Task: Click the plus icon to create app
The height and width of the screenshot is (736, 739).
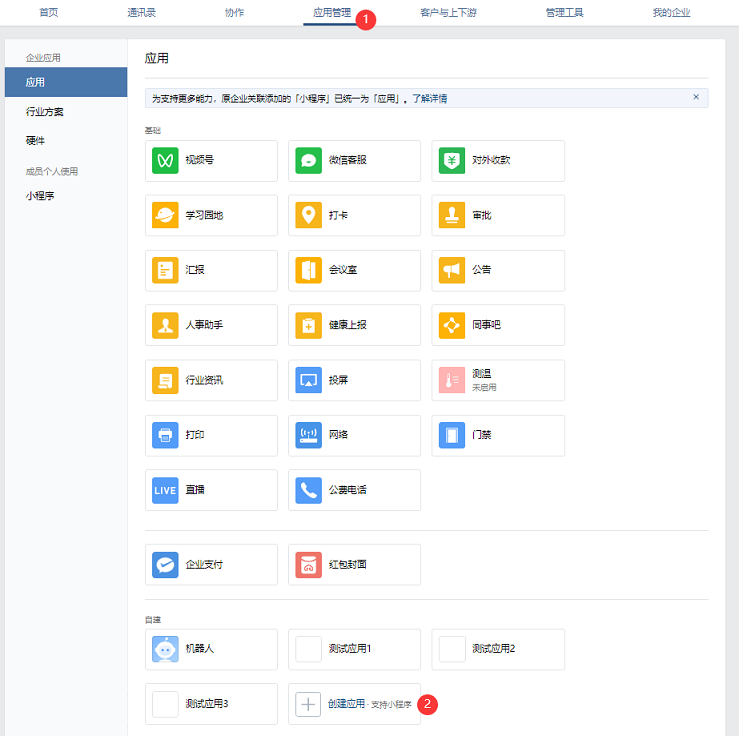Action: [x=308, y=704]
